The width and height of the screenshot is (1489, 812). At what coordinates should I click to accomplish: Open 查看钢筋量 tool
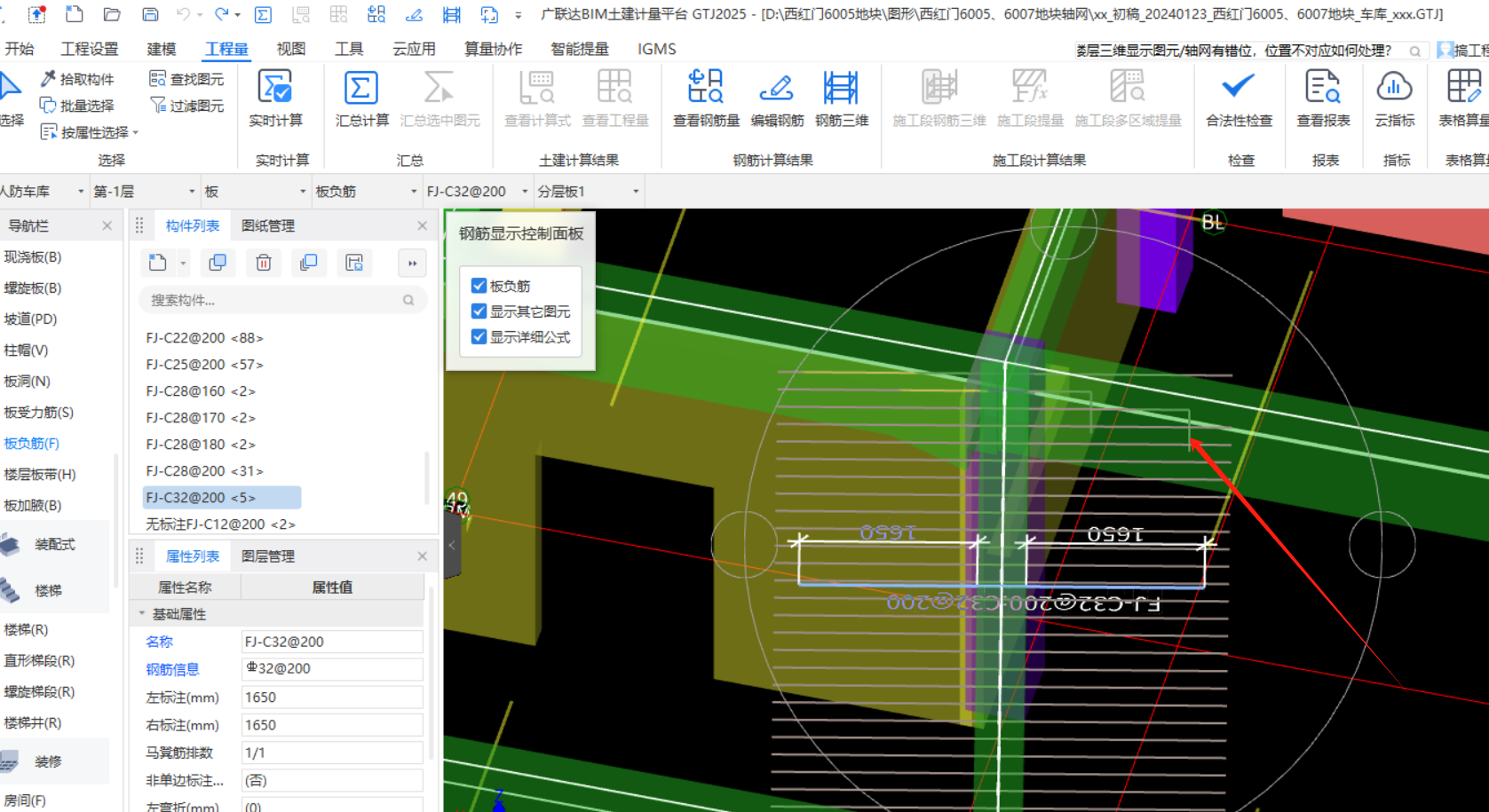[706, 99]
